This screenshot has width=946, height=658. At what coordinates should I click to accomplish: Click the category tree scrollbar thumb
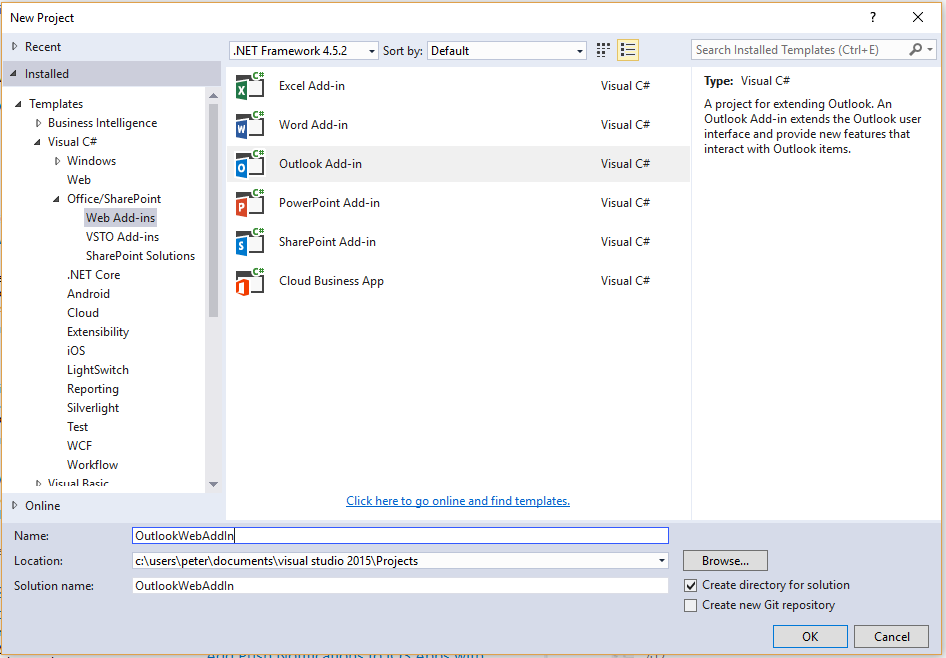[x=213, y=210]
